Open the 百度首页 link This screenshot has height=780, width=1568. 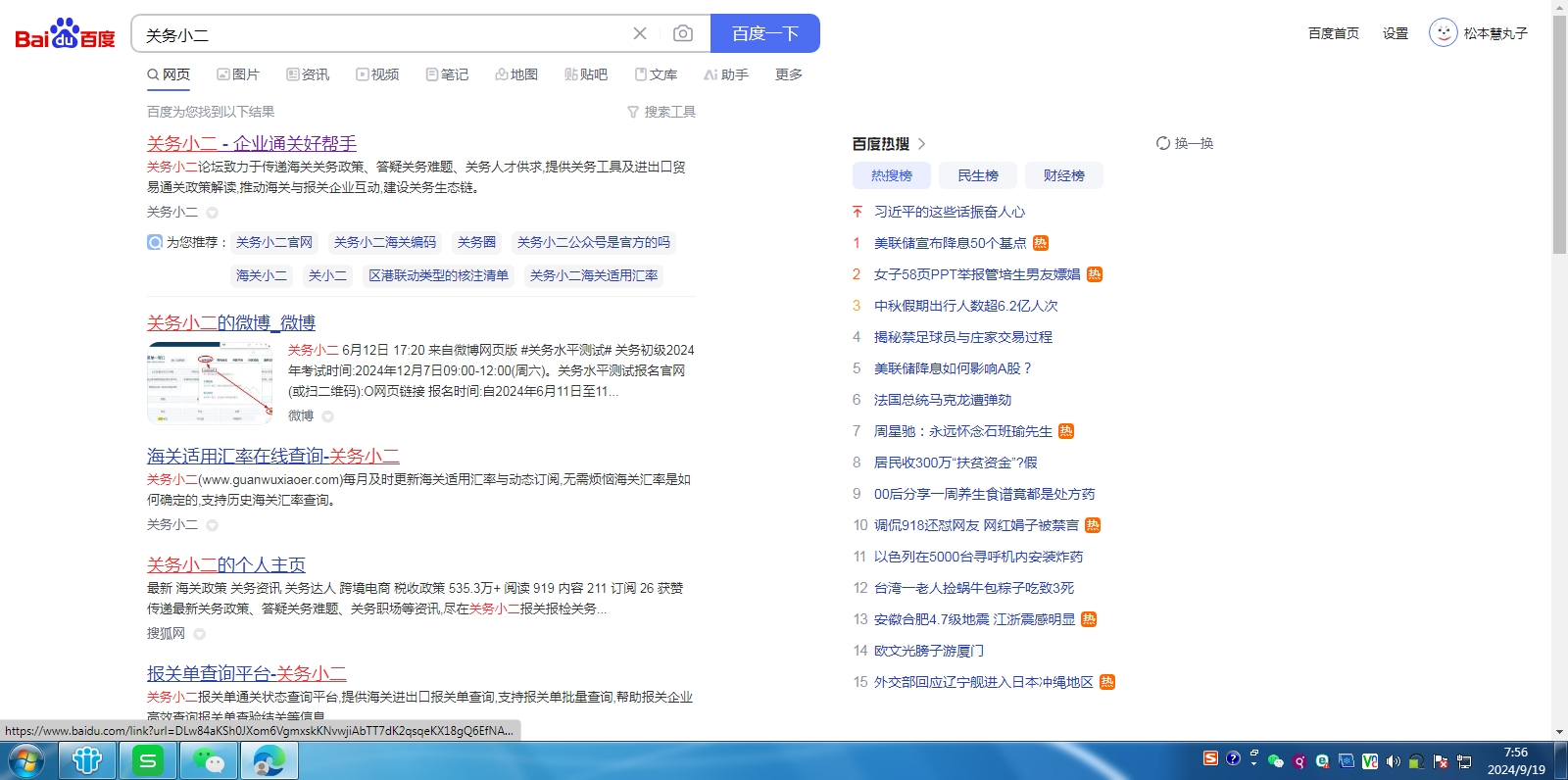(1334, 33)
